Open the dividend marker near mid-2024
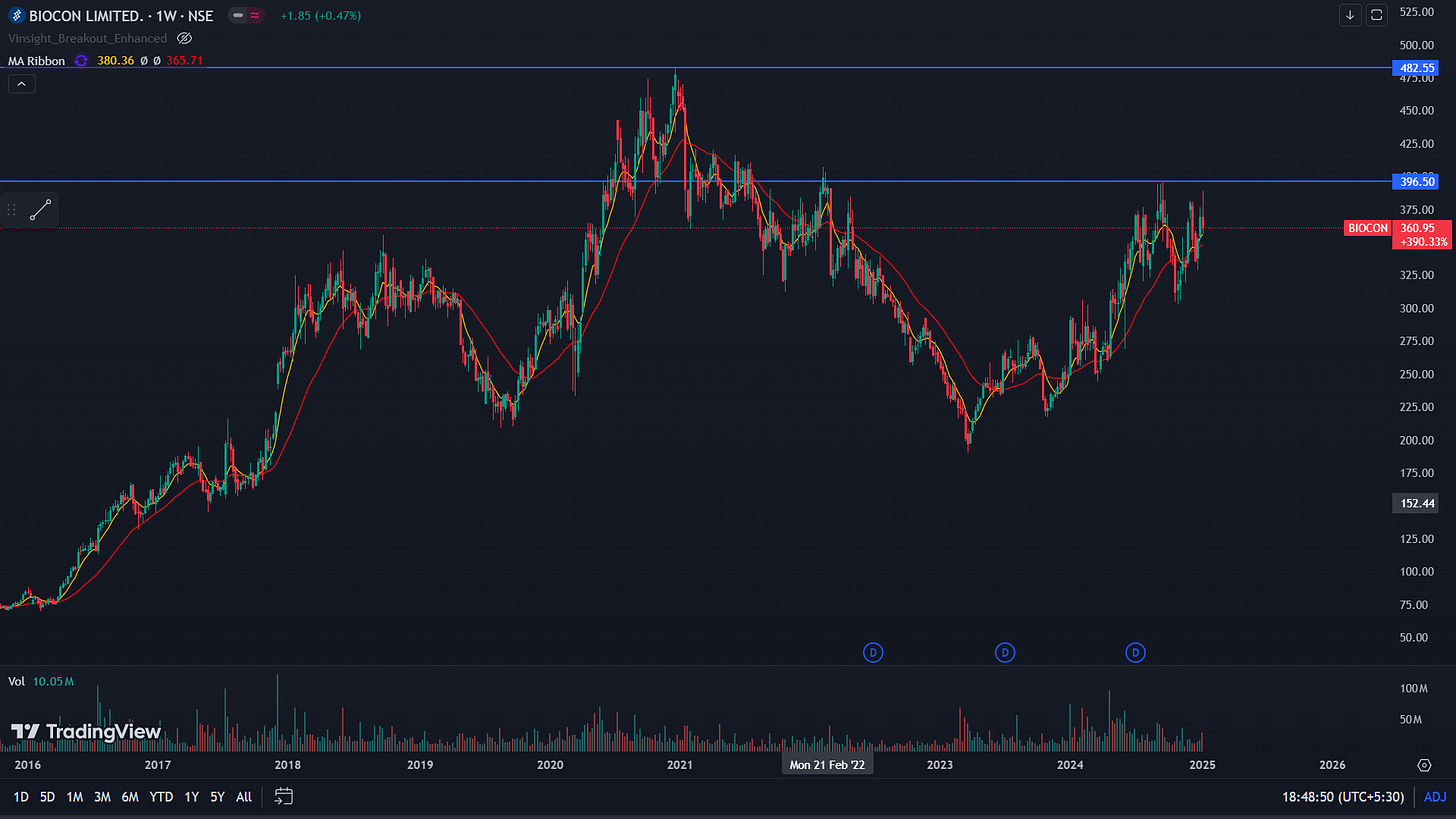Screen dimensions: 1456x819 [x=1135, y=653]
